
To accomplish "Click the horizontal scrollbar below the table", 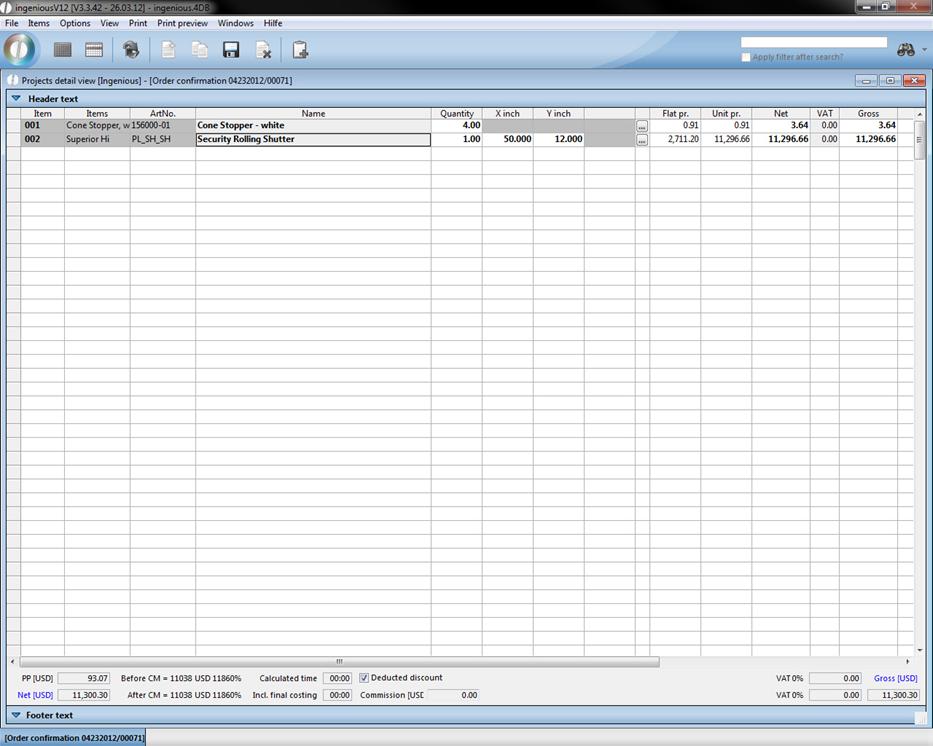I will point(340,661).
